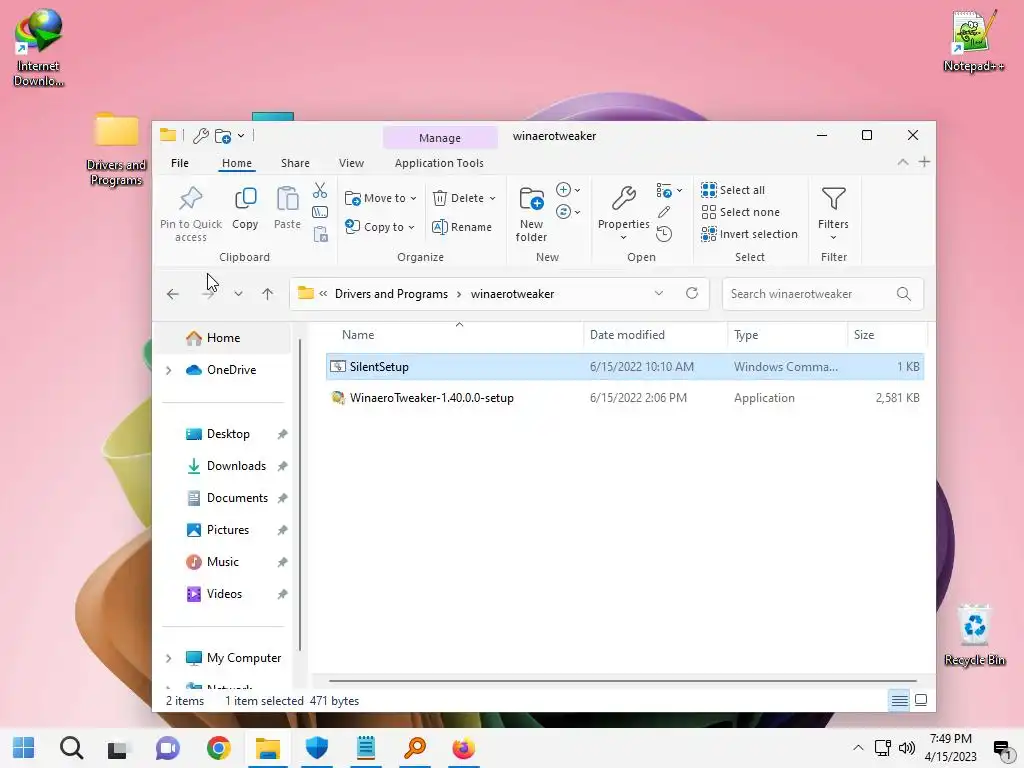Screen dimensions: 1024x768
Task: Click Invert selection
Action: coord(749,234)
